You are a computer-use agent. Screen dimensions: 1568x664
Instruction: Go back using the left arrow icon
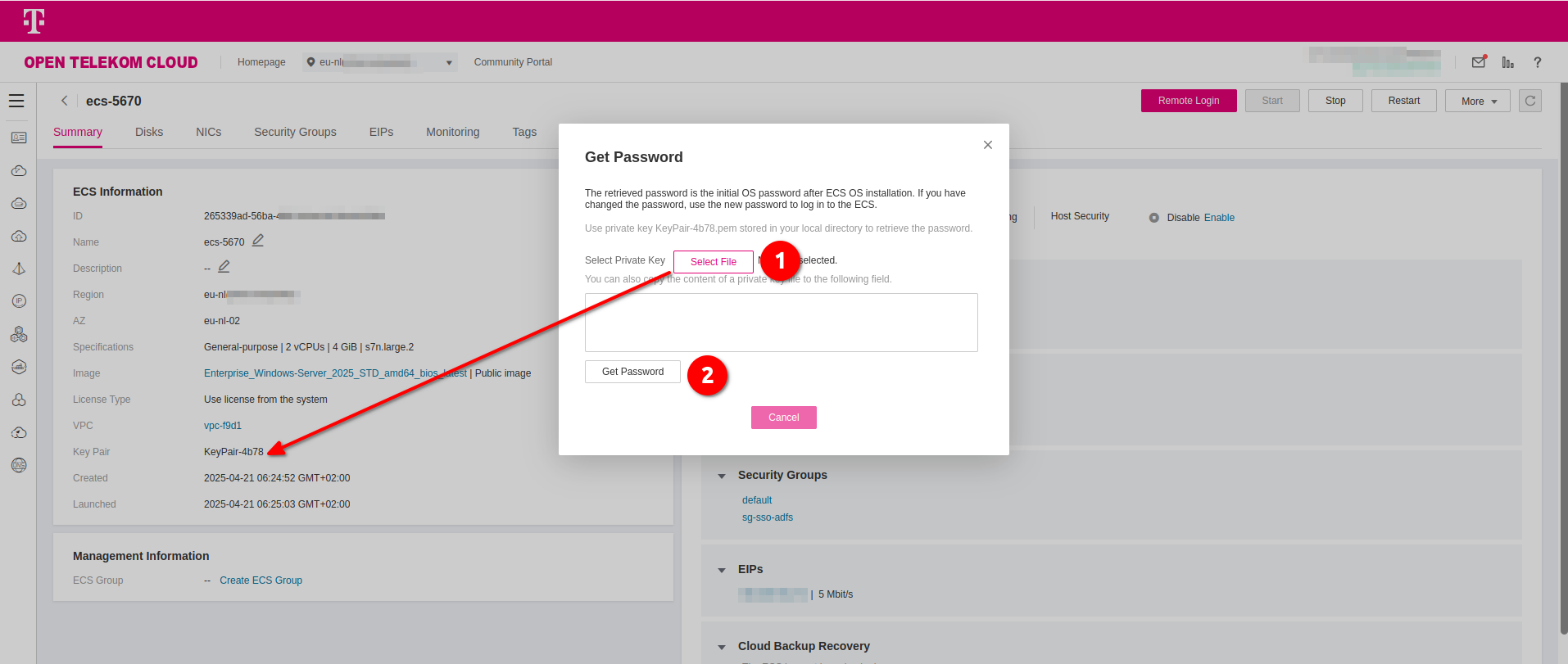point(64,101)
